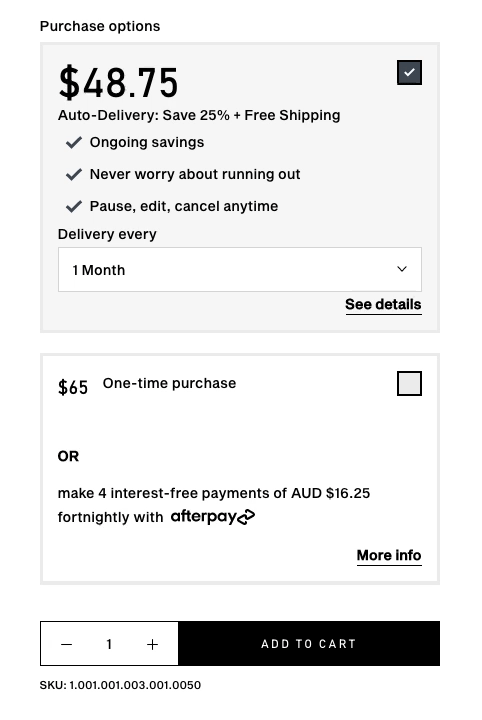
Task: Click the minus icon to decrease quantity
Action: [67, 644]
